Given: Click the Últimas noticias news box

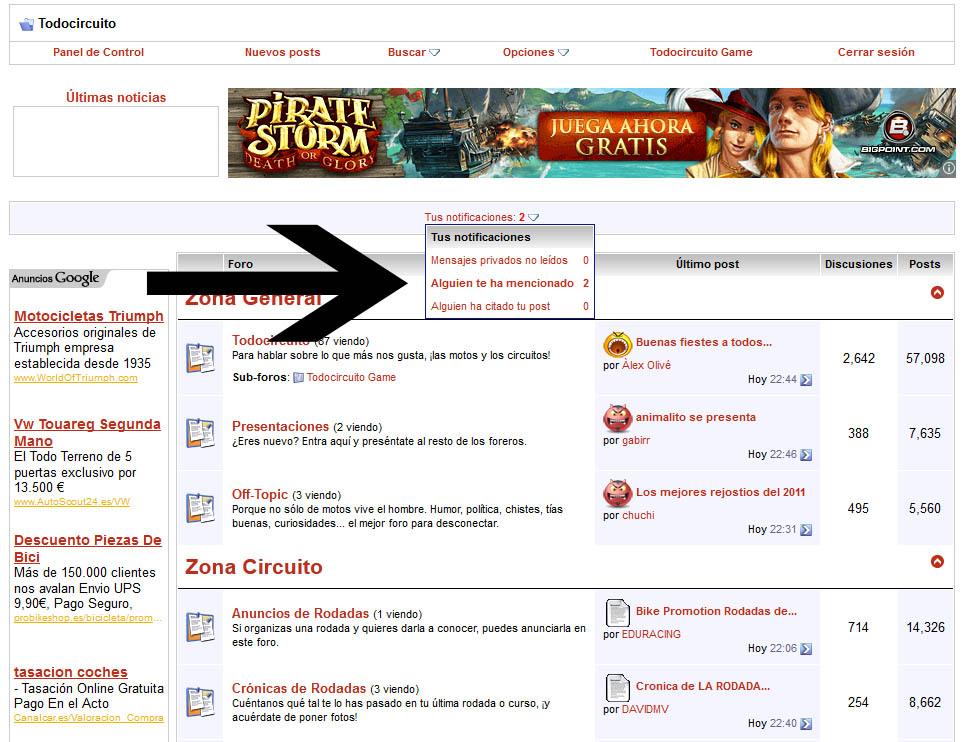Looking at the screenshot, I should tap(116, 141).
